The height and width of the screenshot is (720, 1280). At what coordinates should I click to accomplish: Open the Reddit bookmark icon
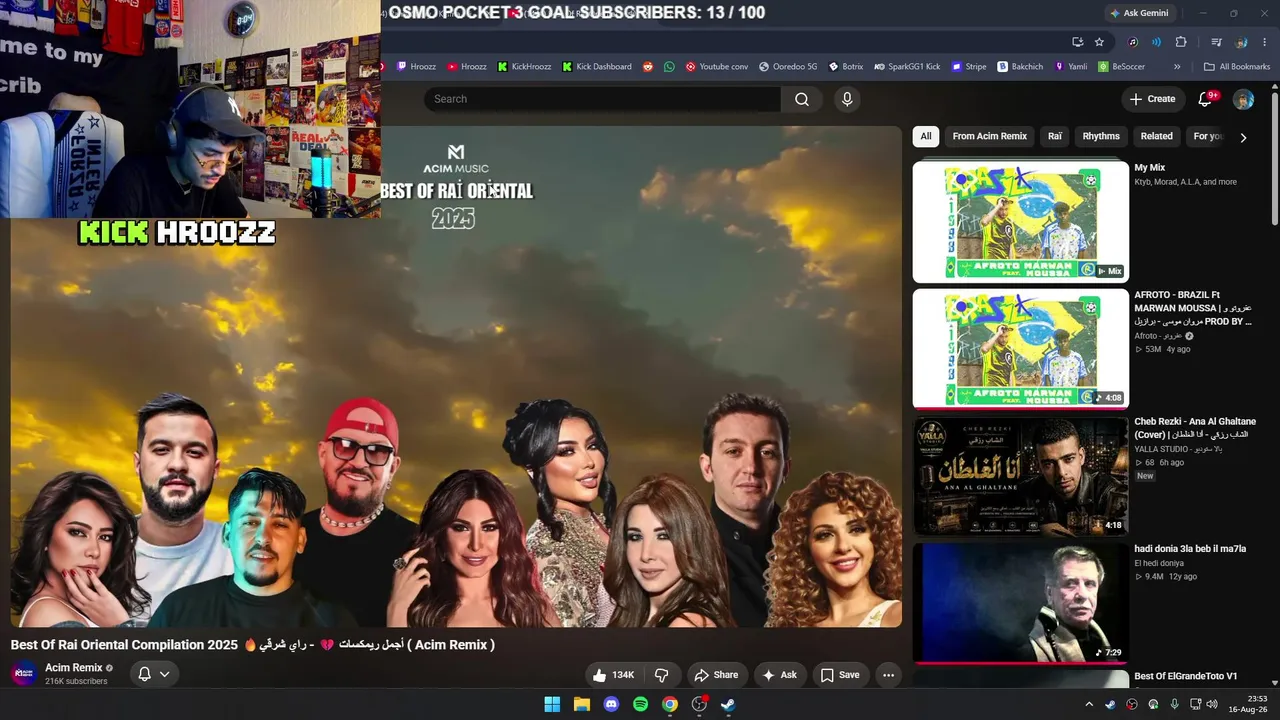coord(648,67)
